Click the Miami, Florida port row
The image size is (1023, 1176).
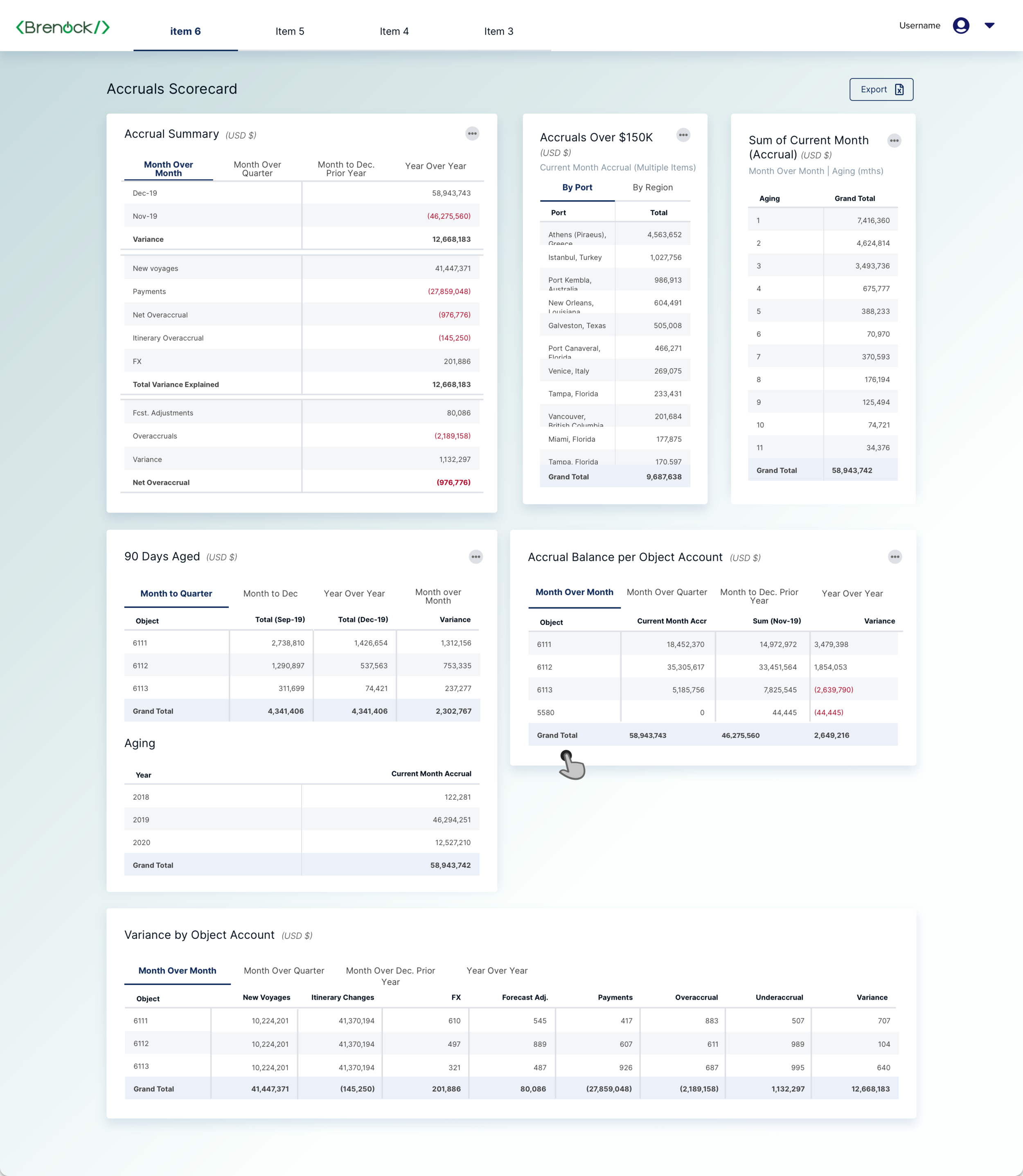click(615, 439)
